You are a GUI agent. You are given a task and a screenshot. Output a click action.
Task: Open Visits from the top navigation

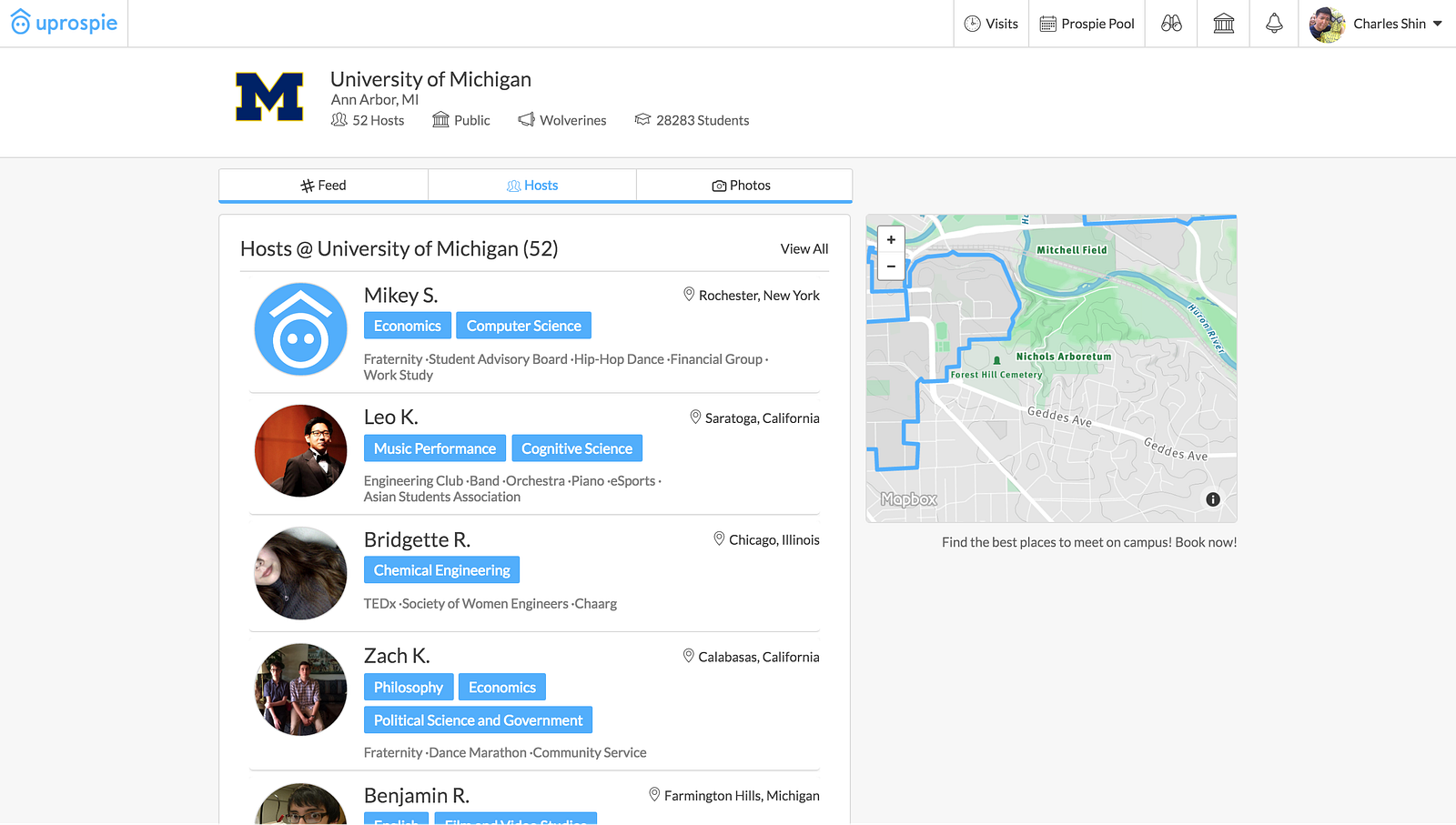click(991, 24)
